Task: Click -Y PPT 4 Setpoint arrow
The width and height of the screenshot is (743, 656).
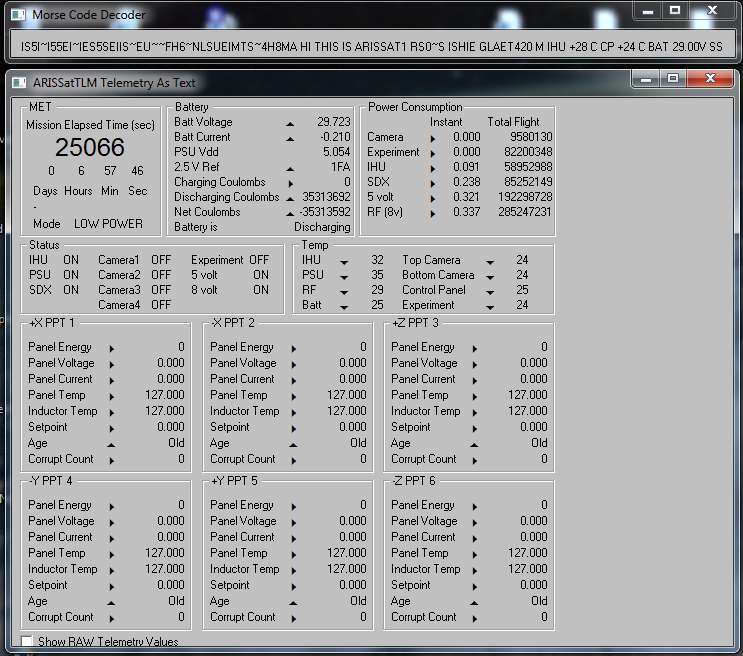Action: tap(112, 587)
